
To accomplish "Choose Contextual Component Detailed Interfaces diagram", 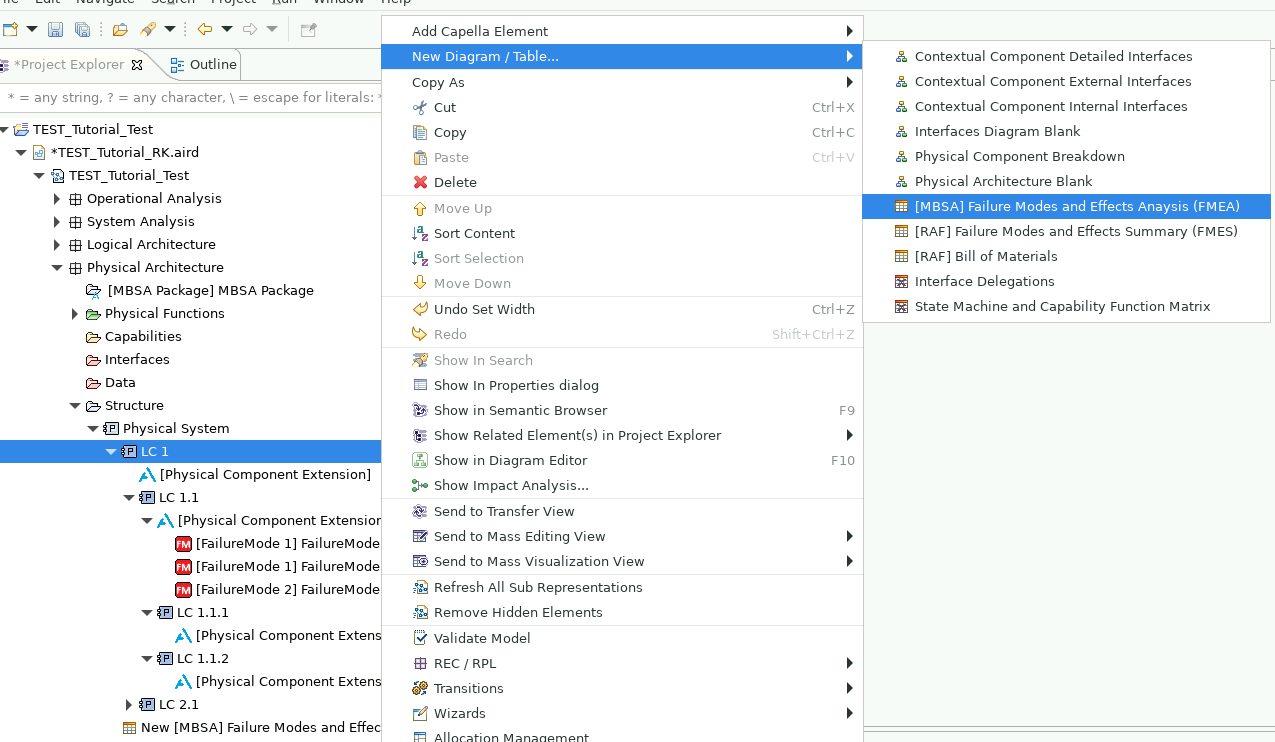I will (1066, 57).
